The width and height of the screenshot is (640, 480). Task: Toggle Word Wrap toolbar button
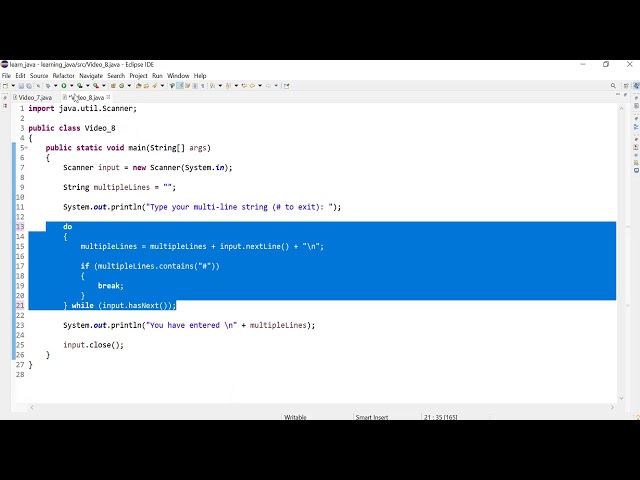coord(187,86)
